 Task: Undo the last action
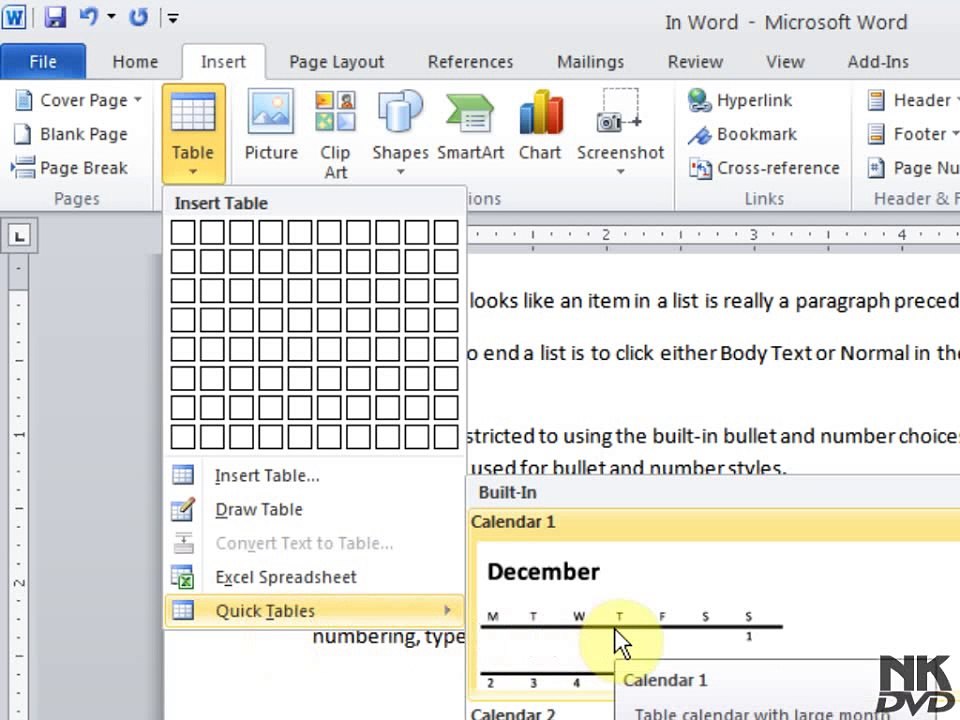(x=89, y=17)
